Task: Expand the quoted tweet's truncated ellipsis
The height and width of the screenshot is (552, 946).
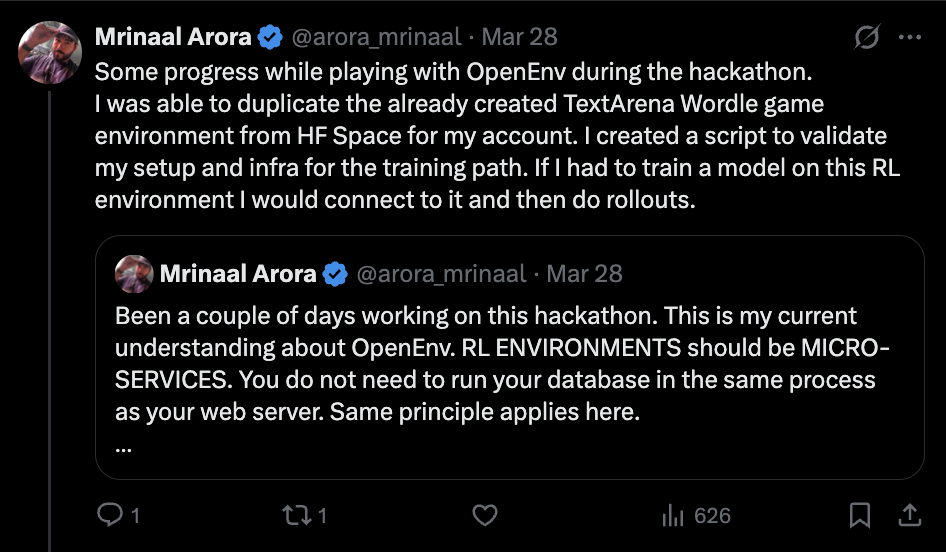Action: click(x=124, y=446)
